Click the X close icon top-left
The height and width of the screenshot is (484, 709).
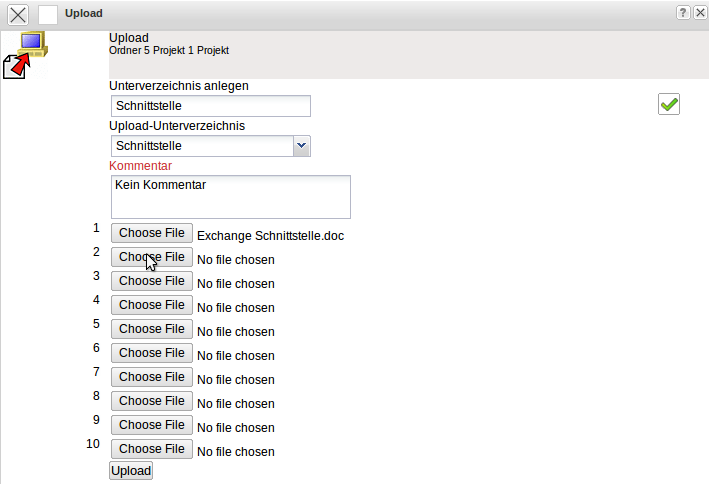[18, 14]
